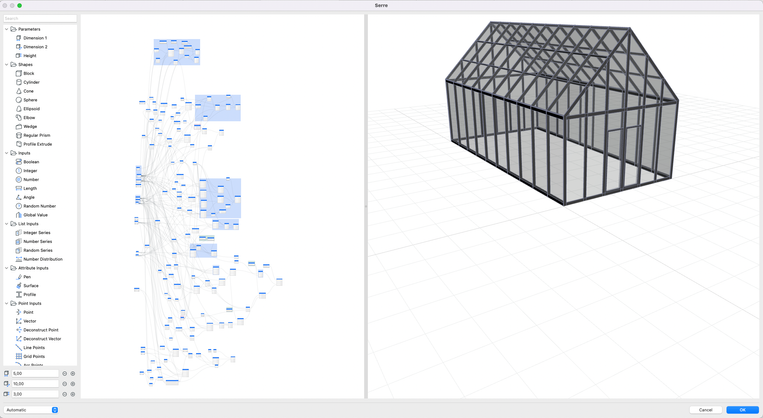The height and width of the screenshot is (418, 763).
Task: Open the Automatic dropdown menu
Action: click(x=31, y=410)
